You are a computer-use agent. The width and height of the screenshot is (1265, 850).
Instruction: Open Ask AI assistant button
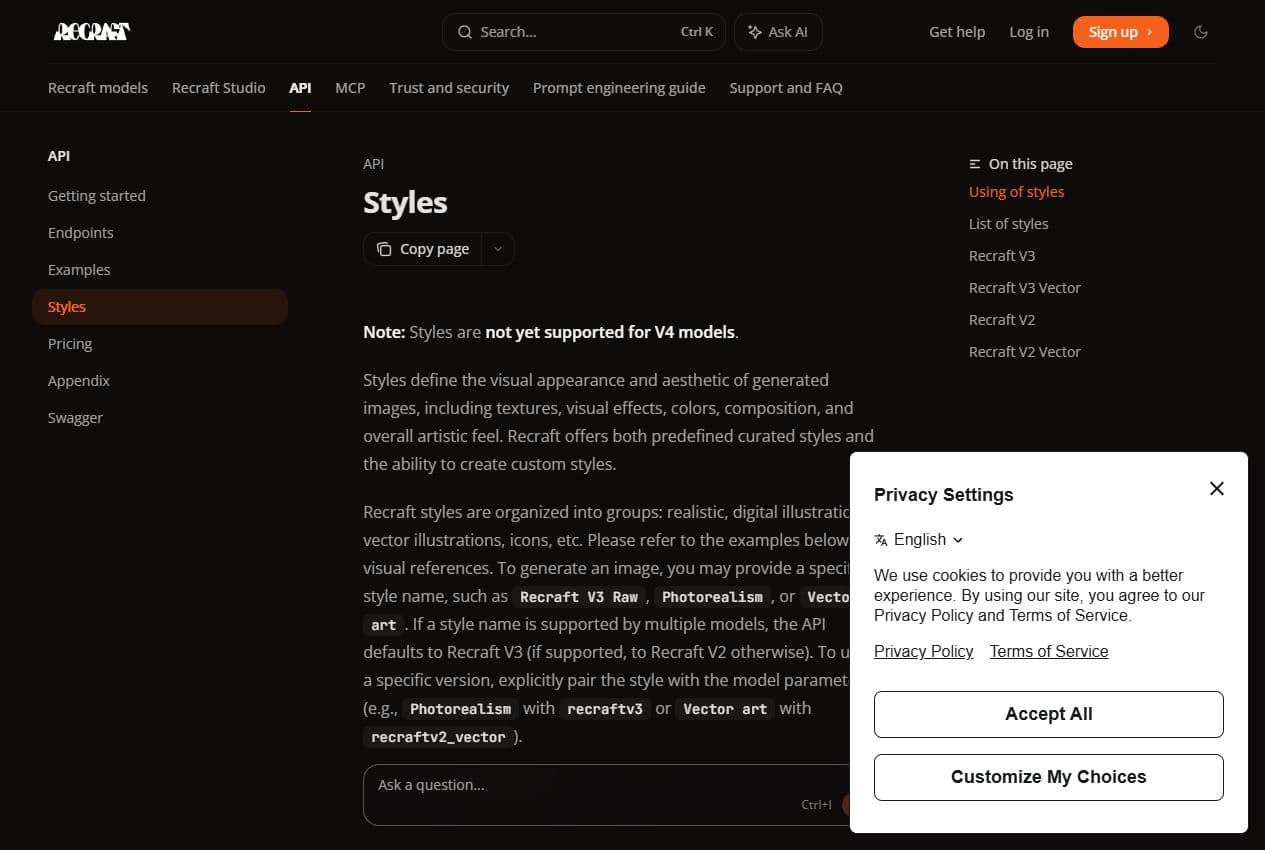778,32
